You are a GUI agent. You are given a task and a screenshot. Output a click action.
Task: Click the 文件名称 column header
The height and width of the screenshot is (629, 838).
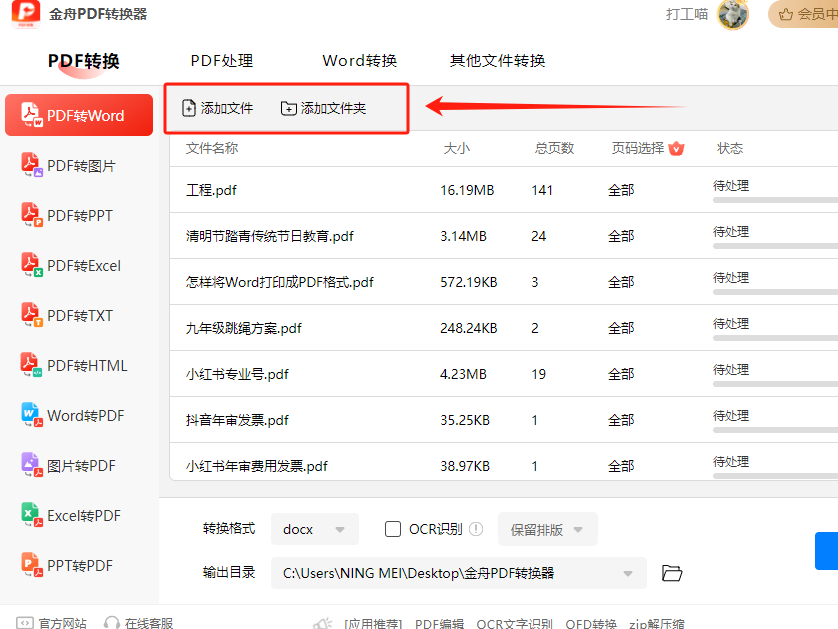(x=212, y=148)
